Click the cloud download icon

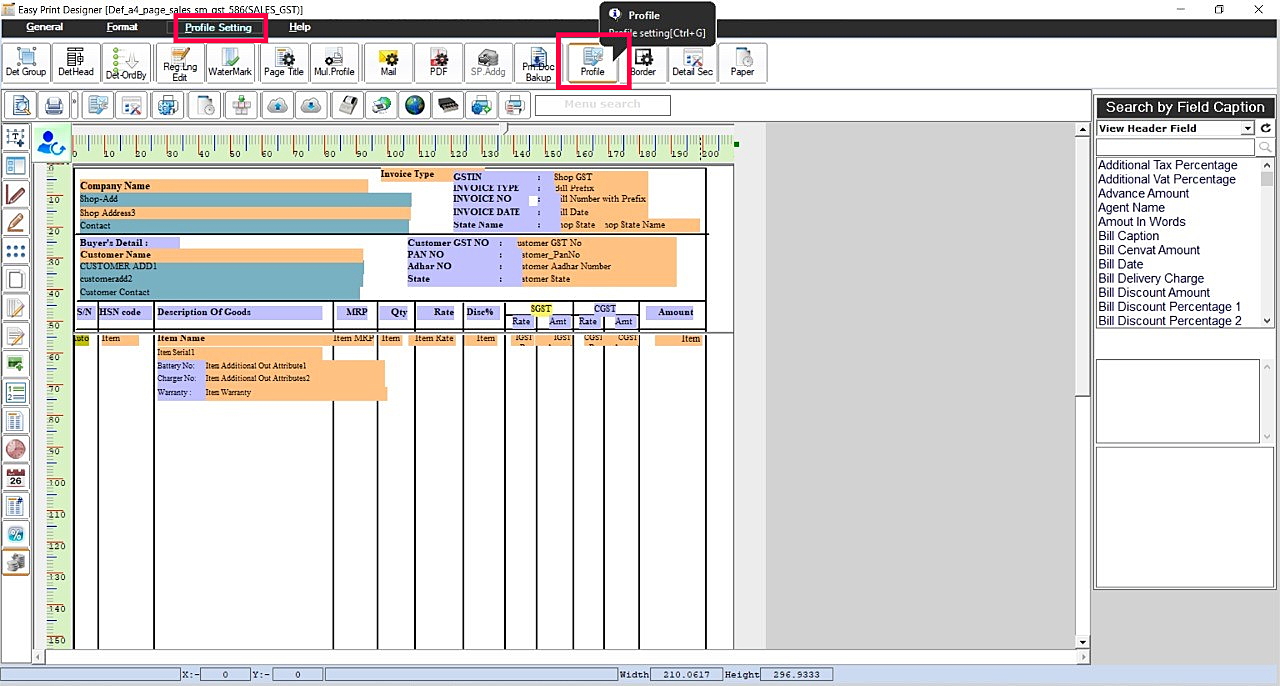point(311,104)
